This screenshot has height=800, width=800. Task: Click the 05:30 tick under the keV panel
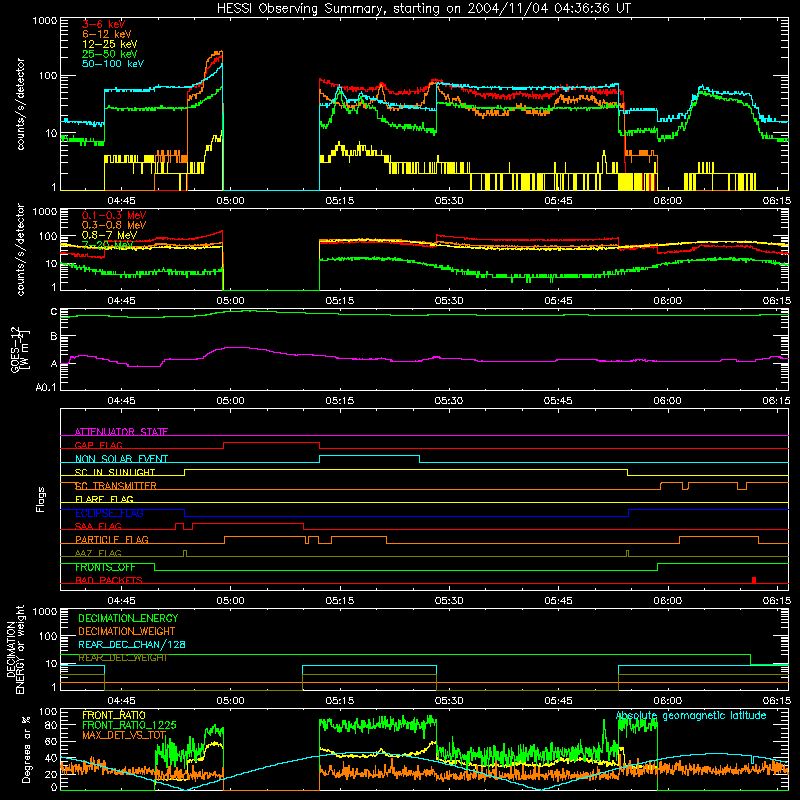pyautogui.click(x=449, y=201)
